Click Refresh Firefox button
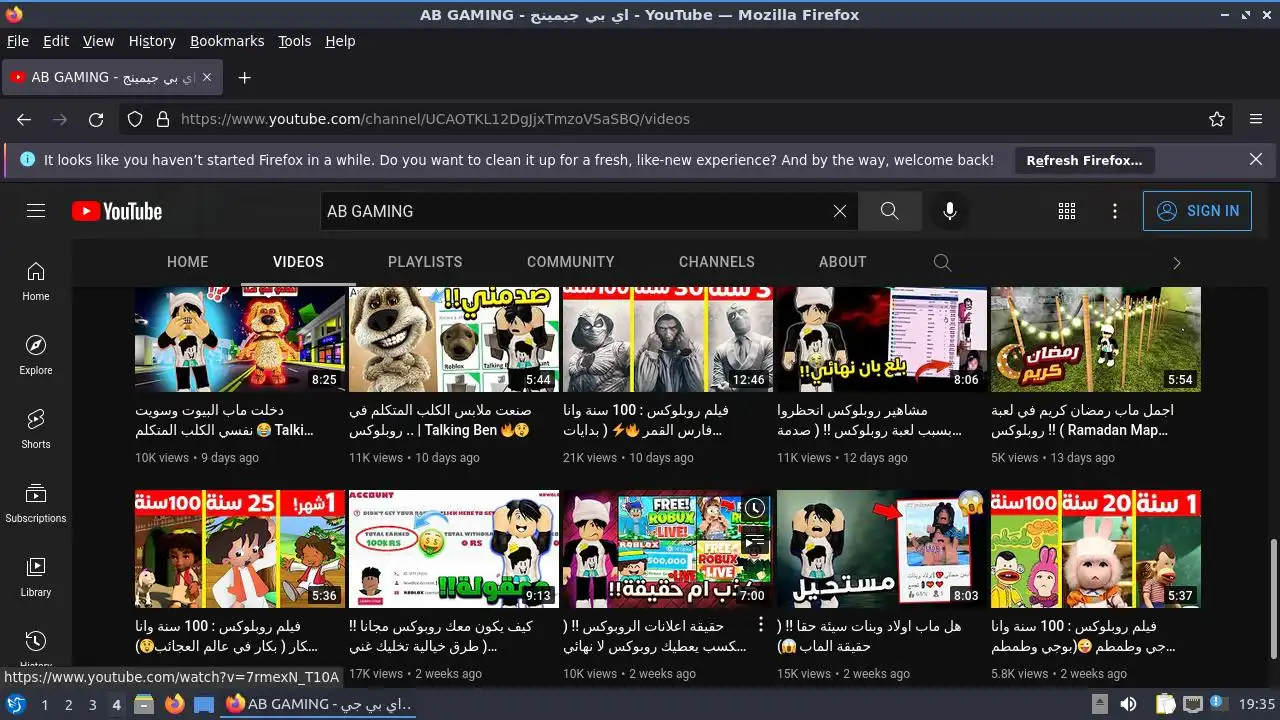1280x720 pixels. coord(1084,160)
